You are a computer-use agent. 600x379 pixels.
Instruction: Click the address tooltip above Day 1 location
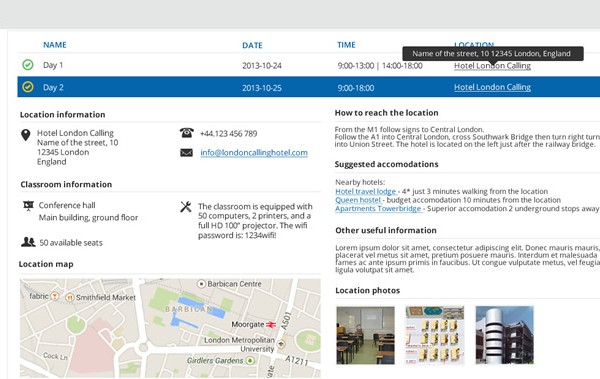pyautogui.click(x=493, y=54)
